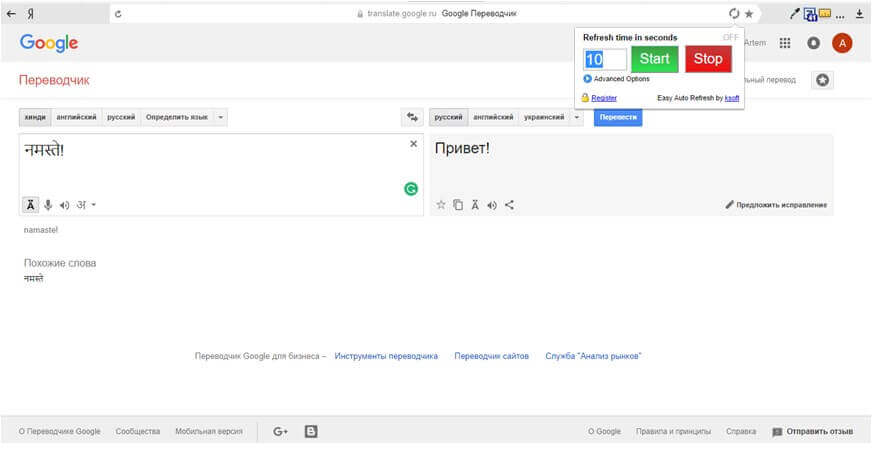Image resolution: width=893 pixels, height=449 pixels.
Task: Click the refresh time seconds field
Action: (606, 59)
